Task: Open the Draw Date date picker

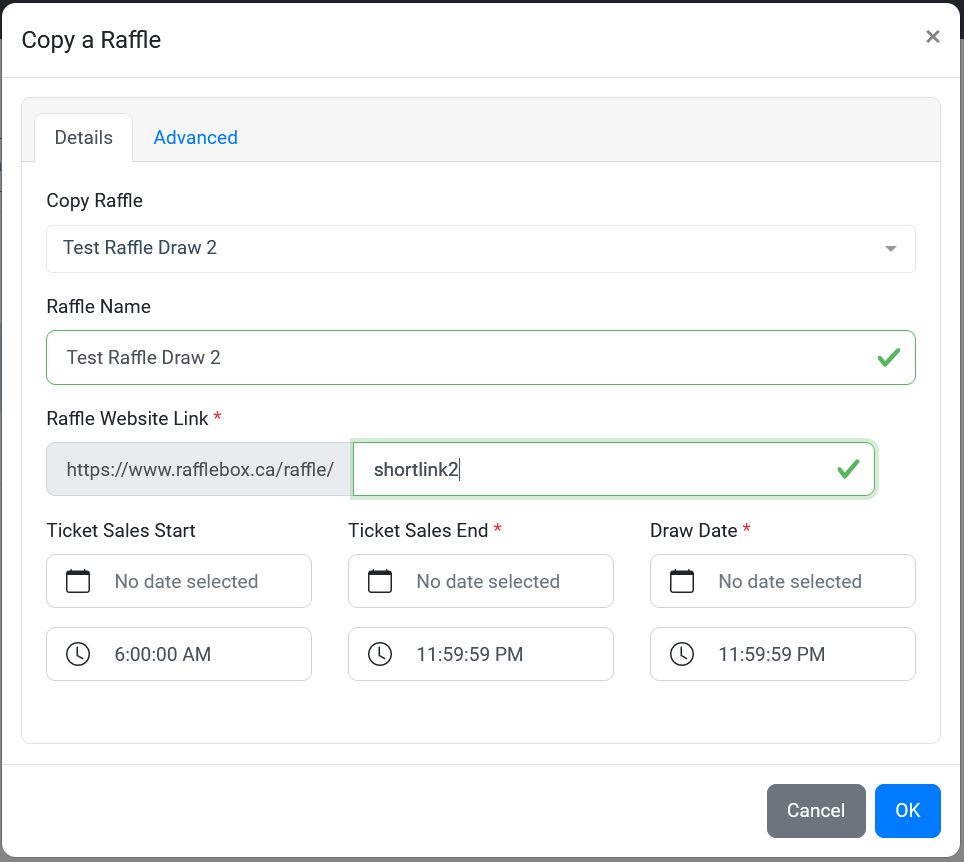Action: [x=783, y=581]
